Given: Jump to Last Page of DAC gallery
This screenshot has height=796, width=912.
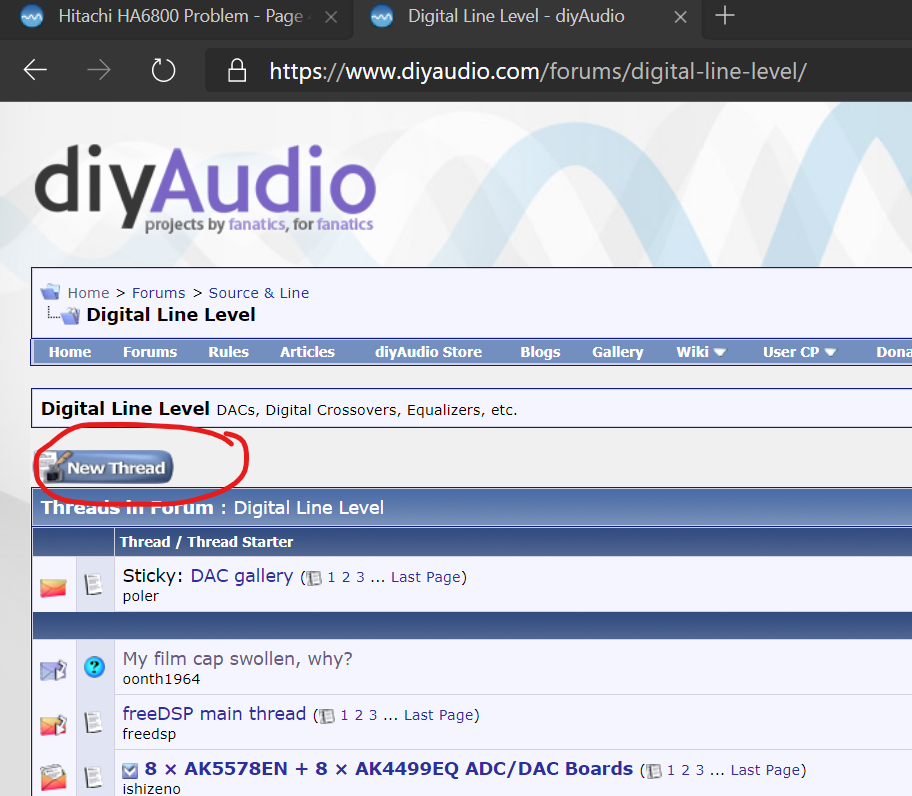Looking at the screenshot, I should 425,577.
